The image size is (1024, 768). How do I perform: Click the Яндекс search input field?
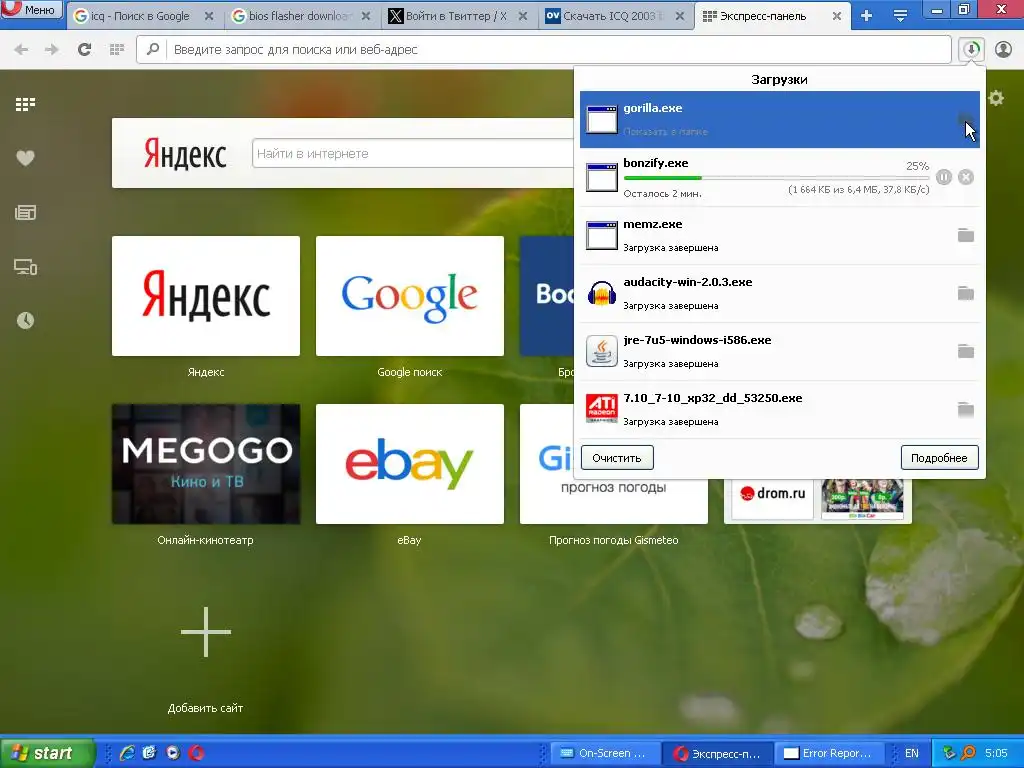click(x=413, y=153)
